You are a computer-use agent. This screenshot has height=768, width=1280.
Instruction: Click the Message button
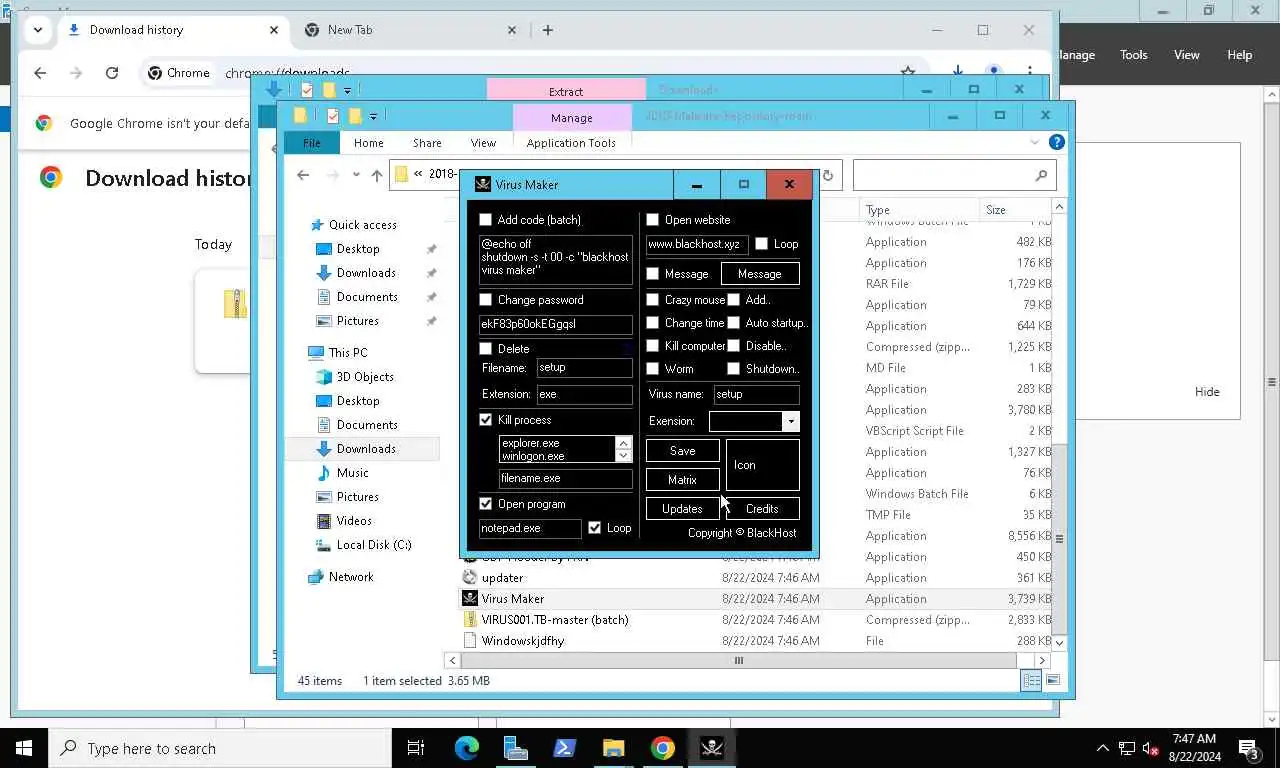coord(760,274)
